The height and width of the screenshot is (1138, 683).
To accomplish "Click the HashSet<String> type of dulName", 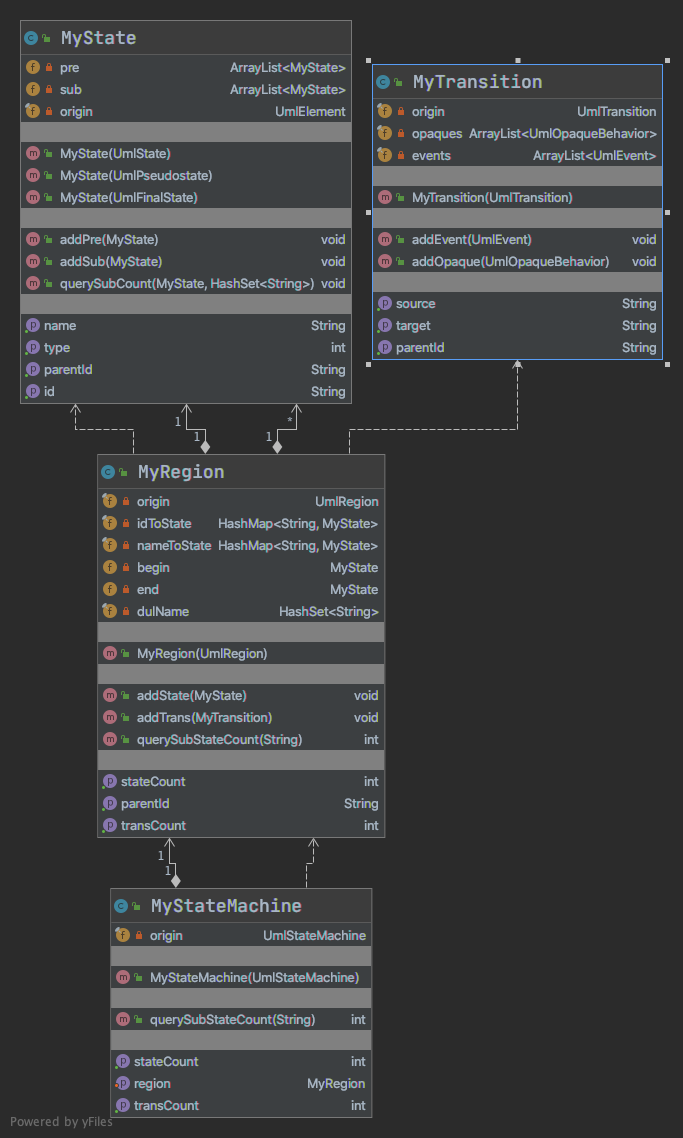I will (329, 612).
